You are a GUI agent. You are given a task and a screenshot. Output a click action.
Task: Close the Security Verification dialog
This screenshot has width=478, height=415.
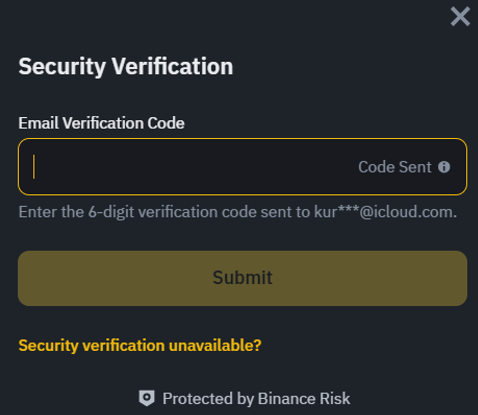click(x=460, y=17)
